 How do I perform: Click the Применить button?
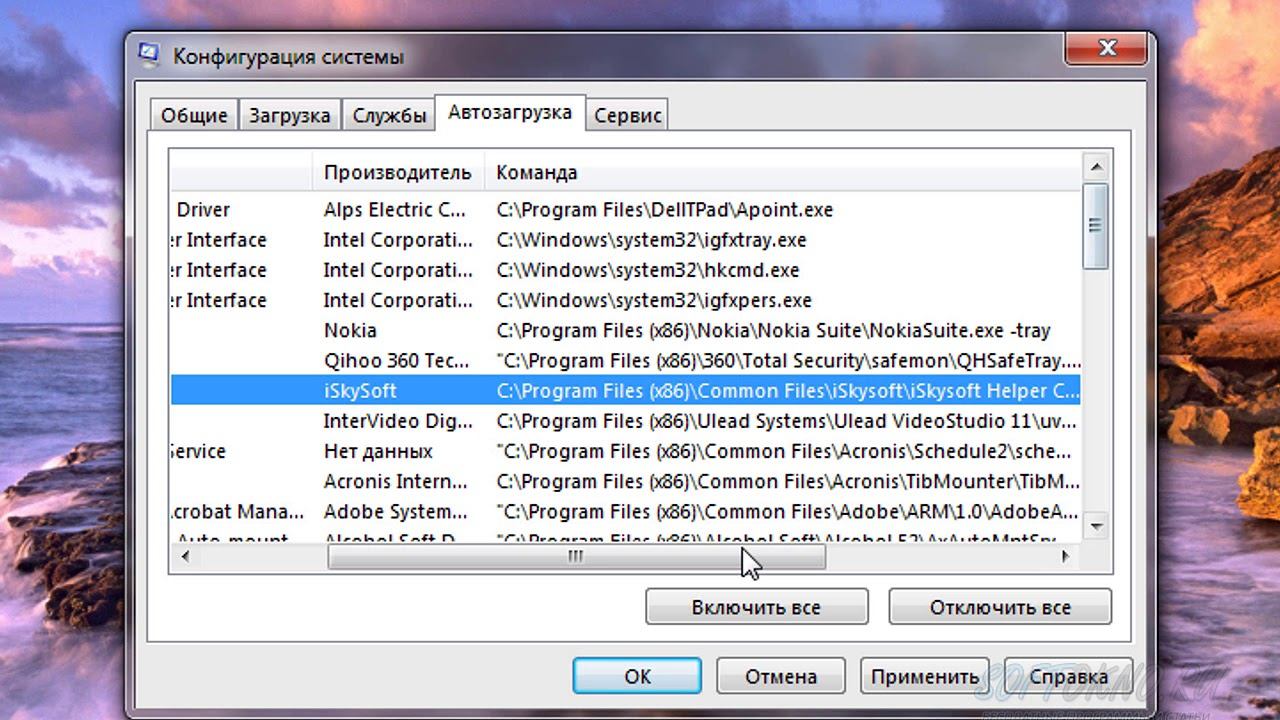tap(924, 676)
